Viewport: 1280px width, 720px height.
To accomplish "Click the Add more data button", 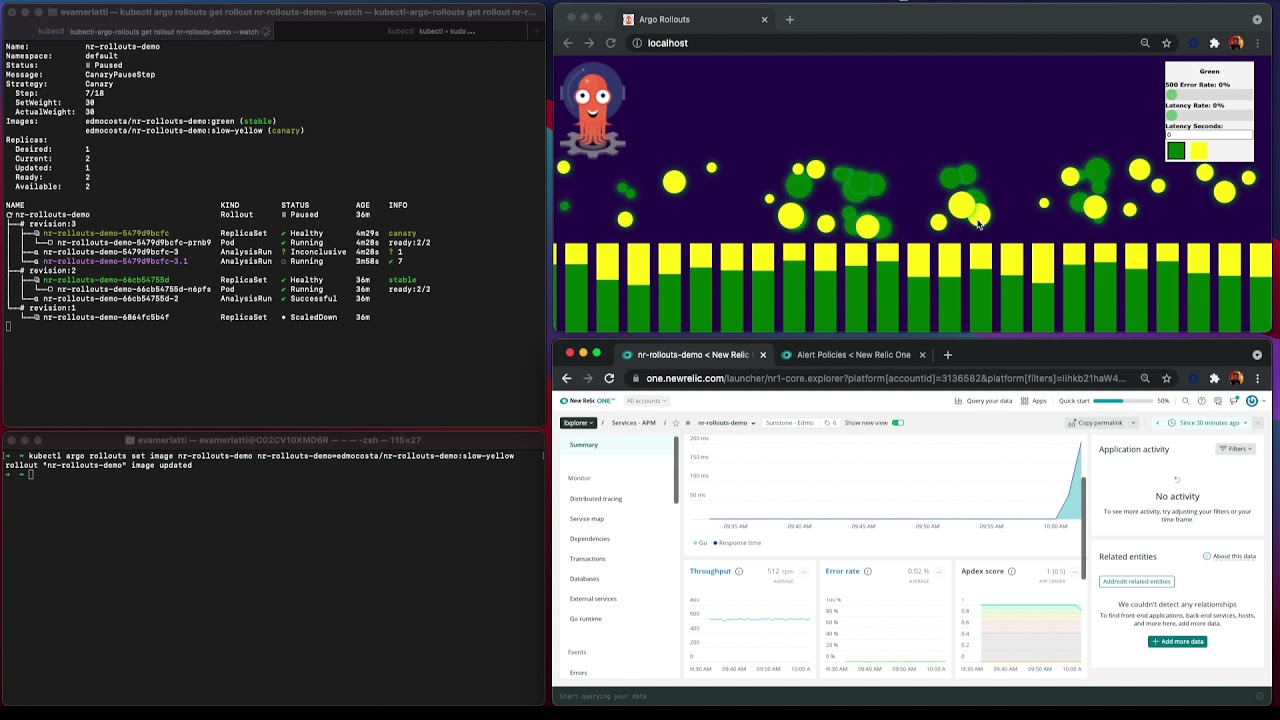I will [x=1178, y=641].
